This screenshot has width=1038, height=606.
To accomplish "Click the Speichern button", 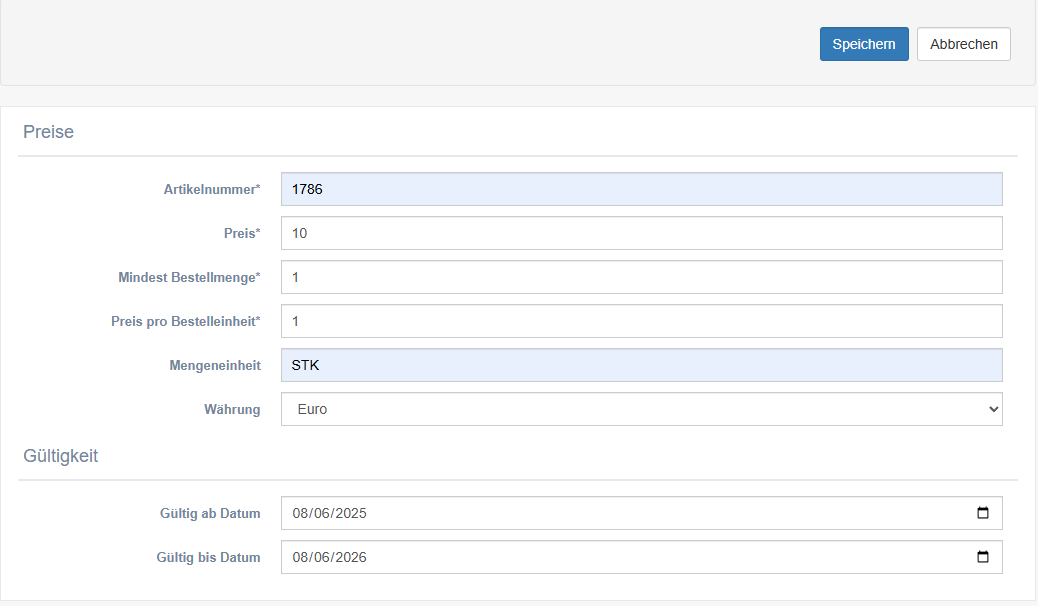I will 864,44.
